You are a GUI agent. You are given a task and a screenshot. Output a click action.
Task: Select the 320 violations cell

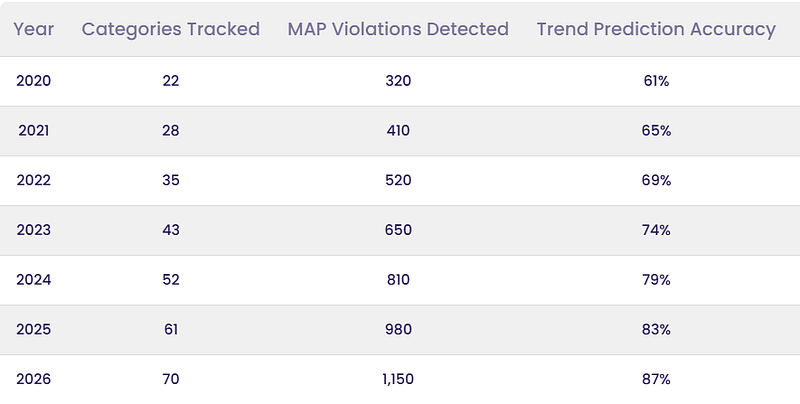(x=398, y=81)
